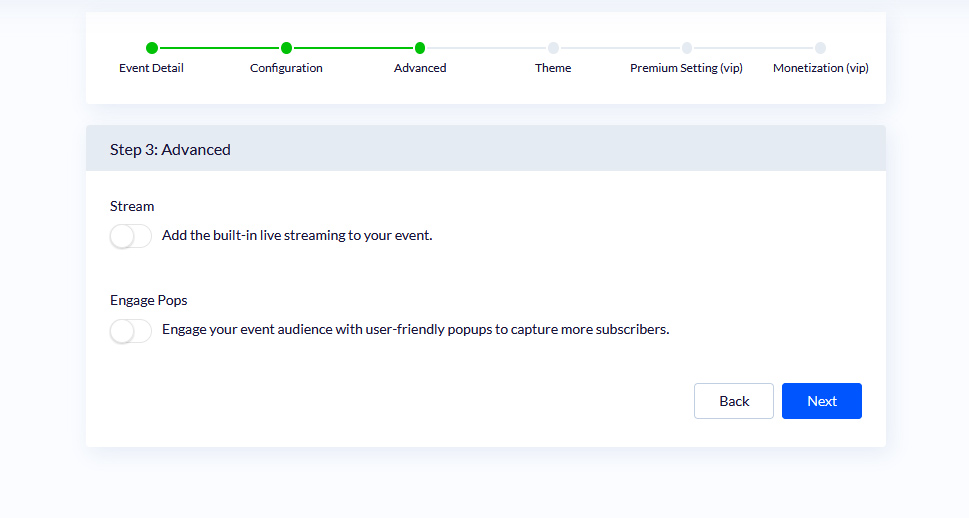Open the Theme step dot
Image resolution: width=969 pixels, height=518 pixels.
(x=553, y=48)
